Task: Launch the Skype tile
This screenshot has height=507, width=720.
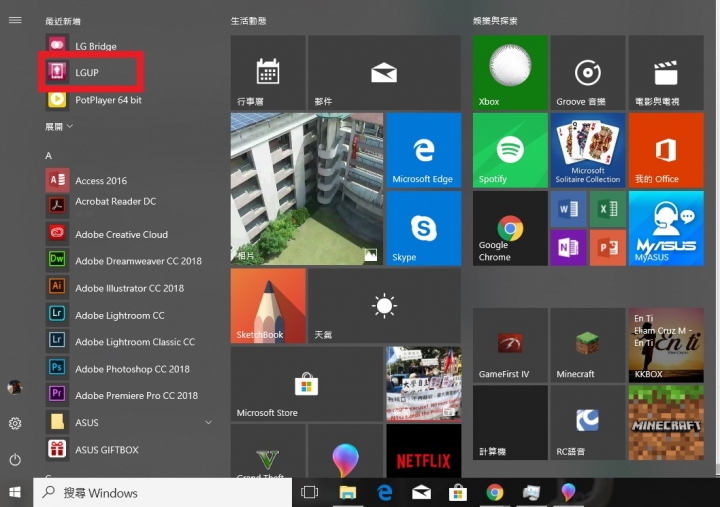Action: click(423, 228)
